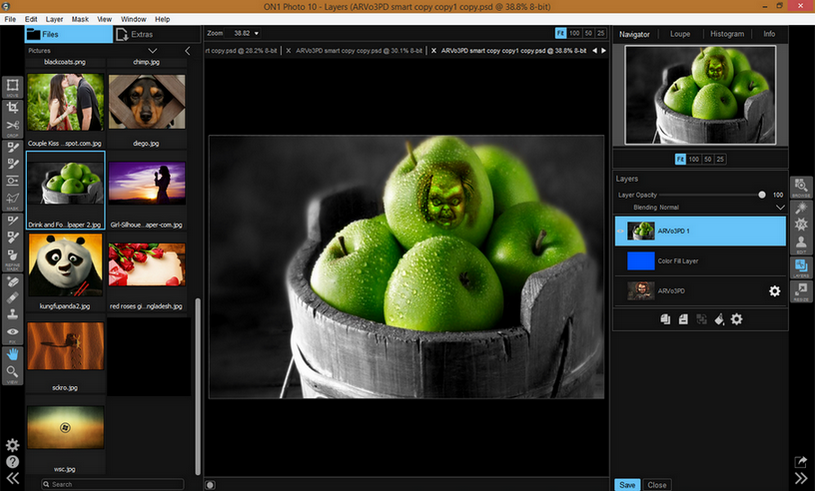Image resolution: width=815 pixels, height=491 pixels.
Task: Adjust the Layer Opacity slider handle
Action: click(x=761, y=195)
